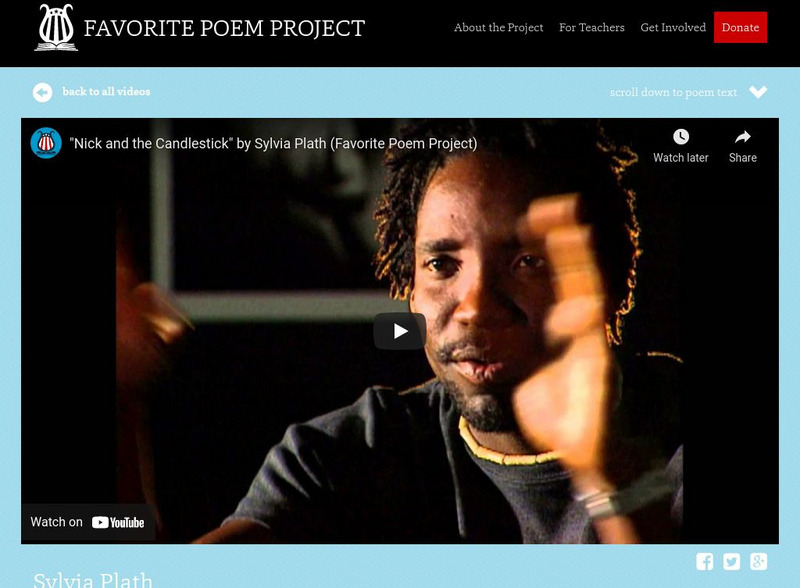
Task: Follow the back to all videos link
Action: pos(106,91)
